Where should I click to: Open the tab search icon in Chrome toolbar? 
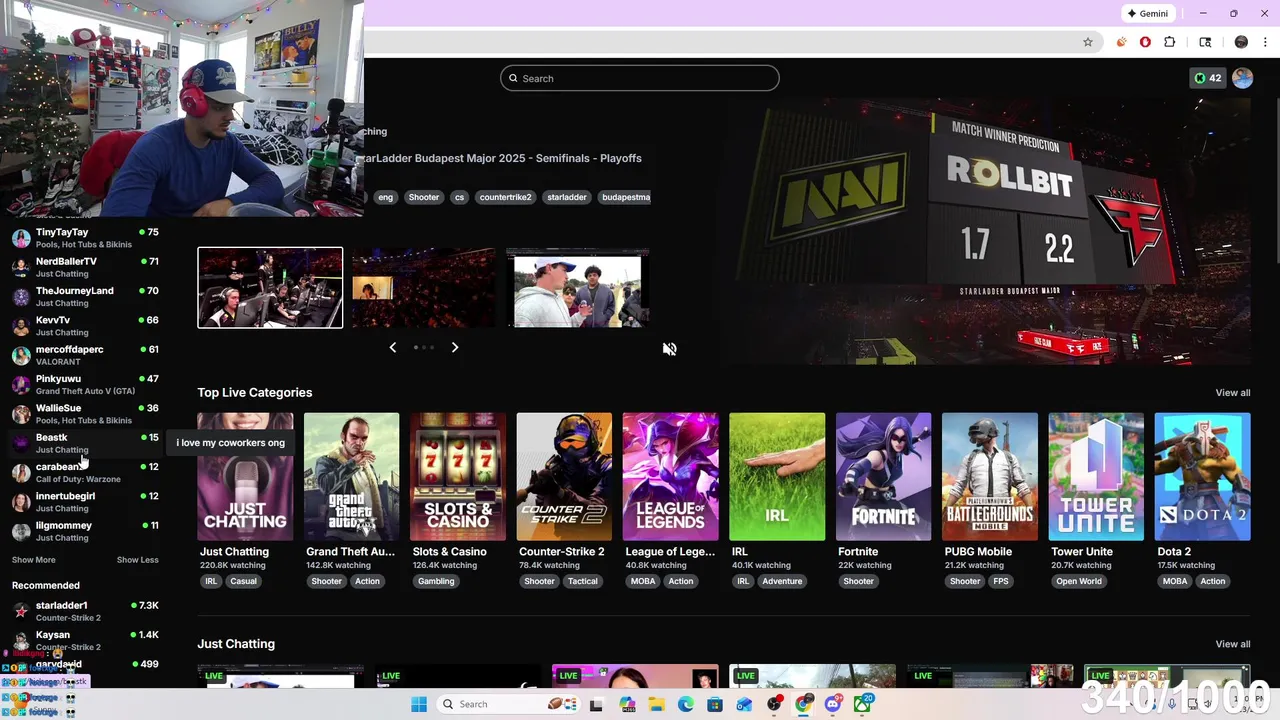click(x=1205, y=42)
